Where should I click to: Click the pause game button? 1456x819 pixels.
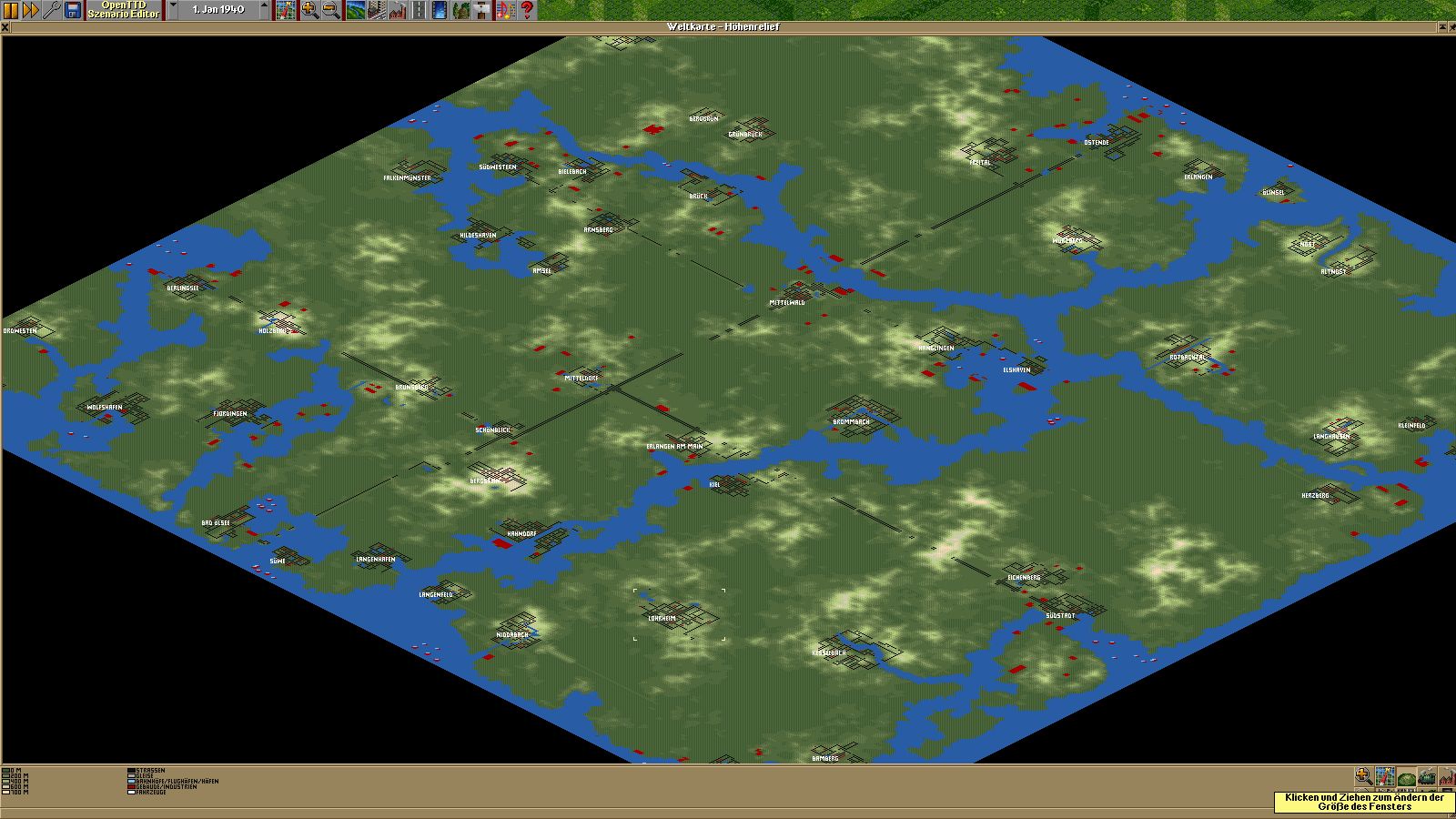[x=11, y=10]
